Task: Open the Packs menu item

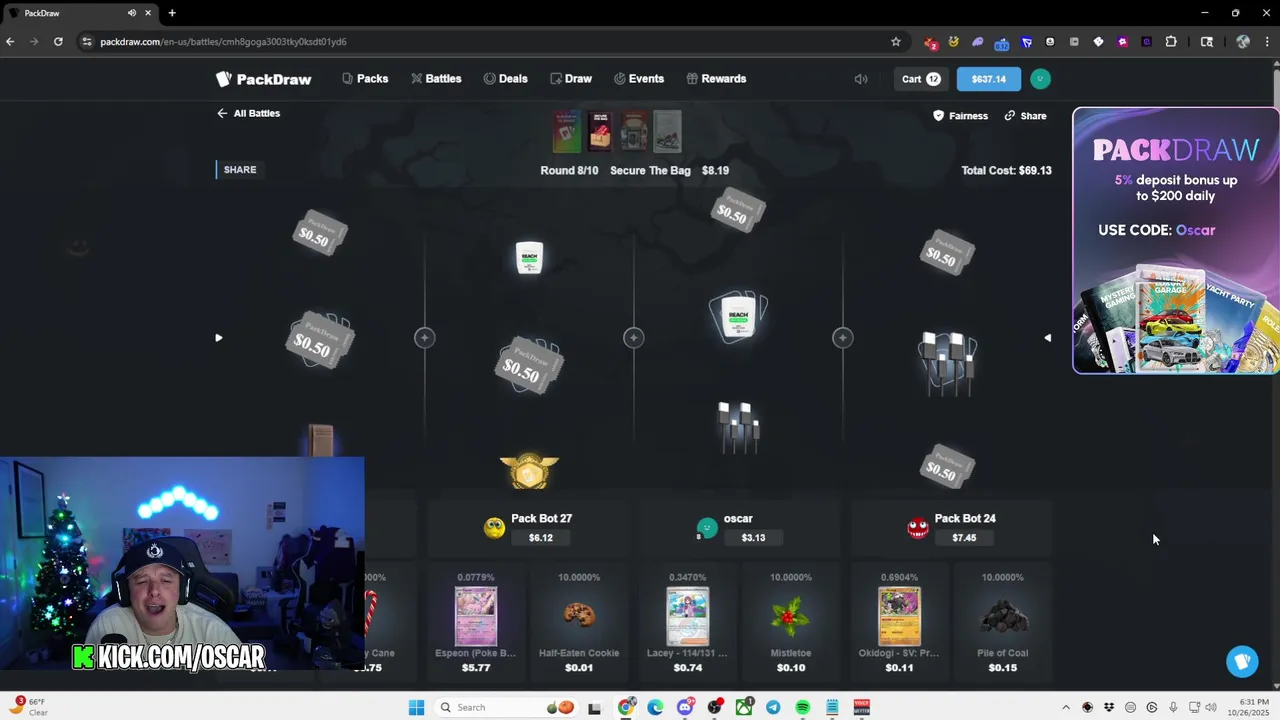Action: click(365, 78)
